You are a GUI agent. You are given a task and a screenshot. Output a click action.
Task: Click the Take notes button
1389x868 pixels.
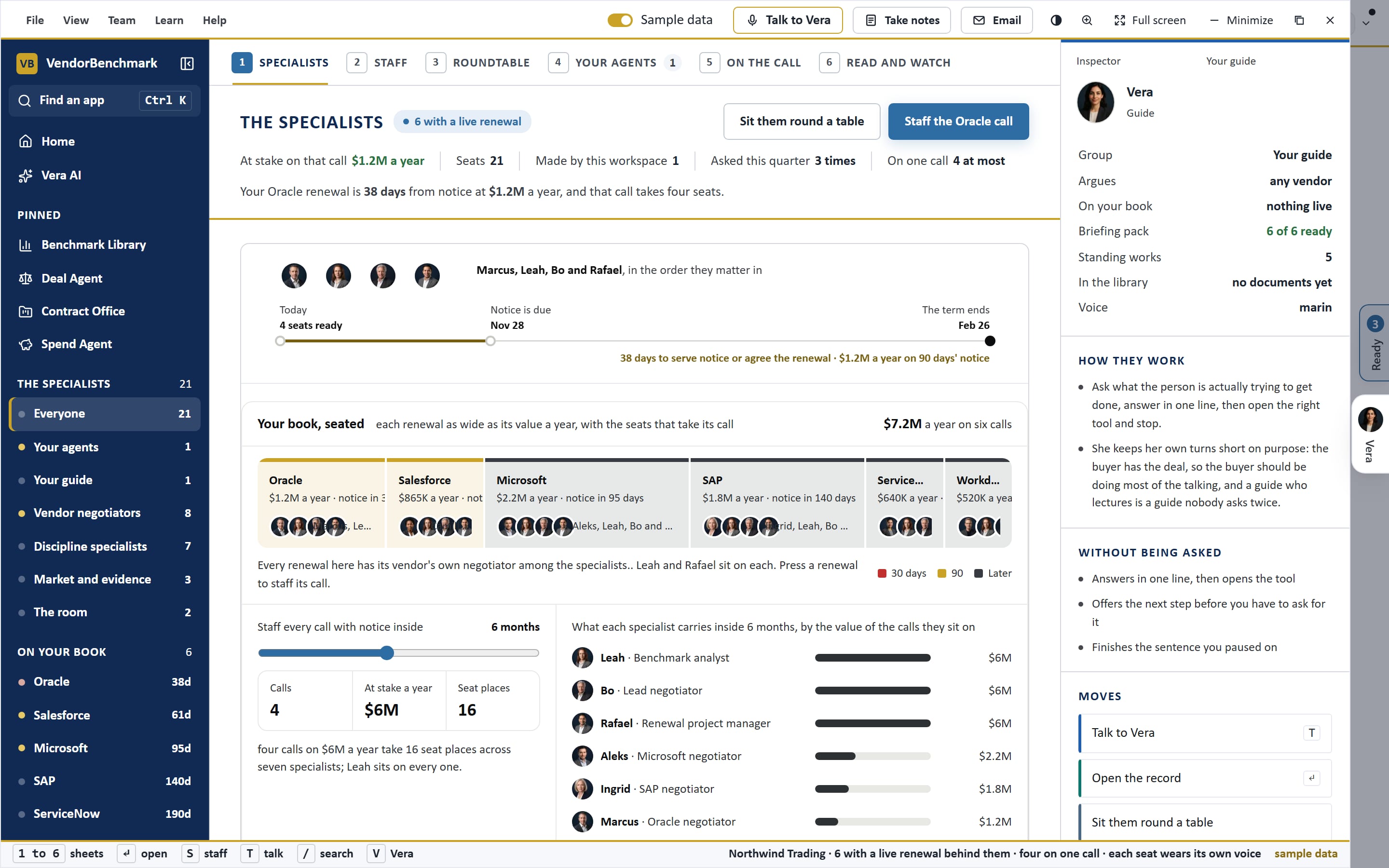click(902, 20)
